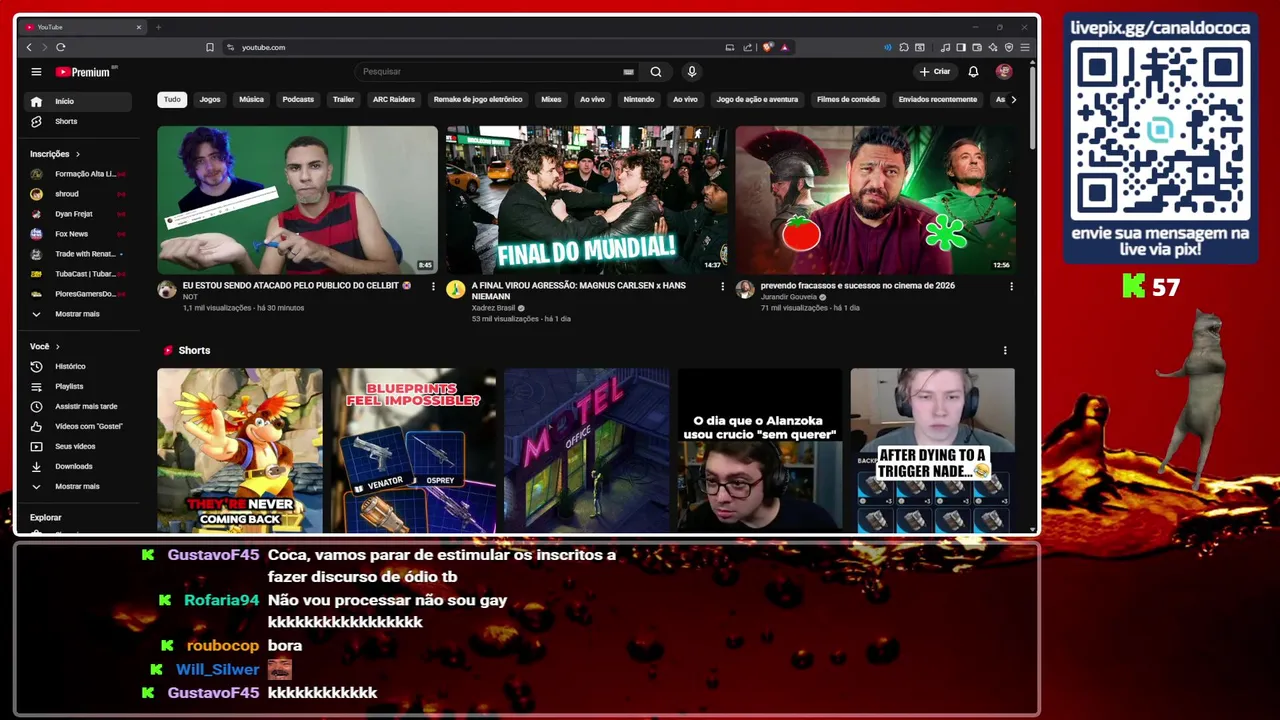Select the Filmes de comédia chip
1280x720 pixels.
(848, 99)
